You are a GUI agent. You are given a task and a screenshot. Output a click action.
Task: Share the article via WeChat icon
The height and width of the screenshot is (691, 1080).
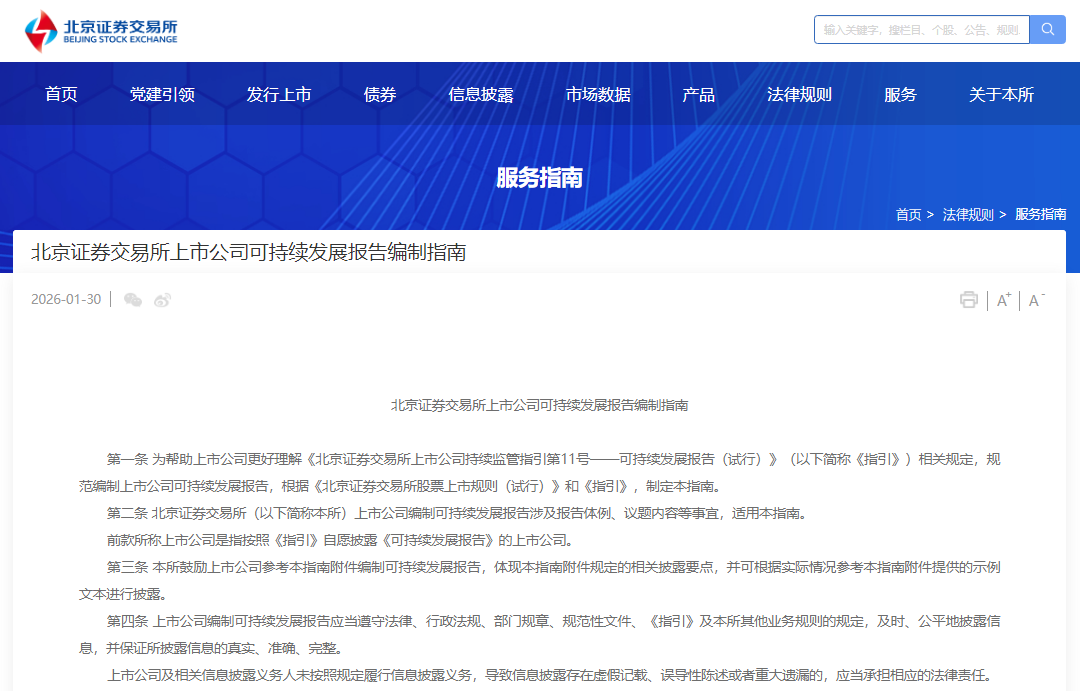click(133, 299)
